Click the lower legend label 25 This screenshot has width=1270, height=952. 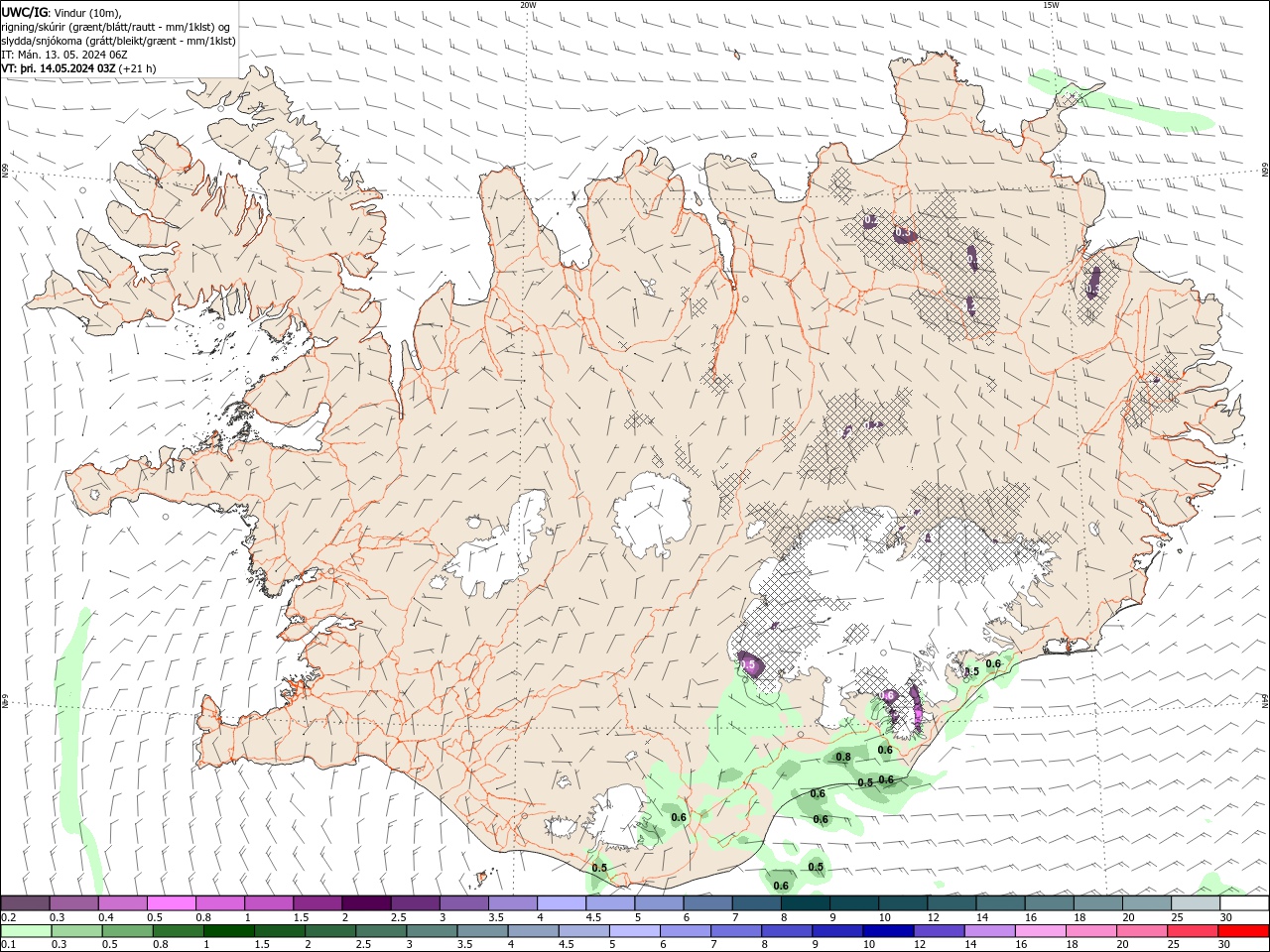(1173, 945)
